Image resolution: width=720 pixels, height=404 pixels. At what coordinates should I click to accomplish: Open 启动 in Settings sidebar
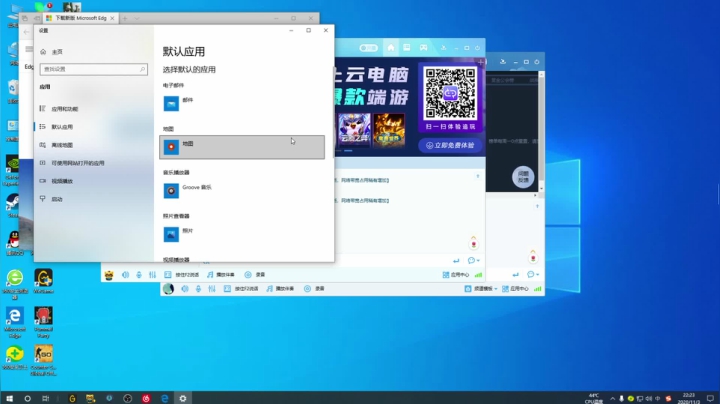coord(51,199)
